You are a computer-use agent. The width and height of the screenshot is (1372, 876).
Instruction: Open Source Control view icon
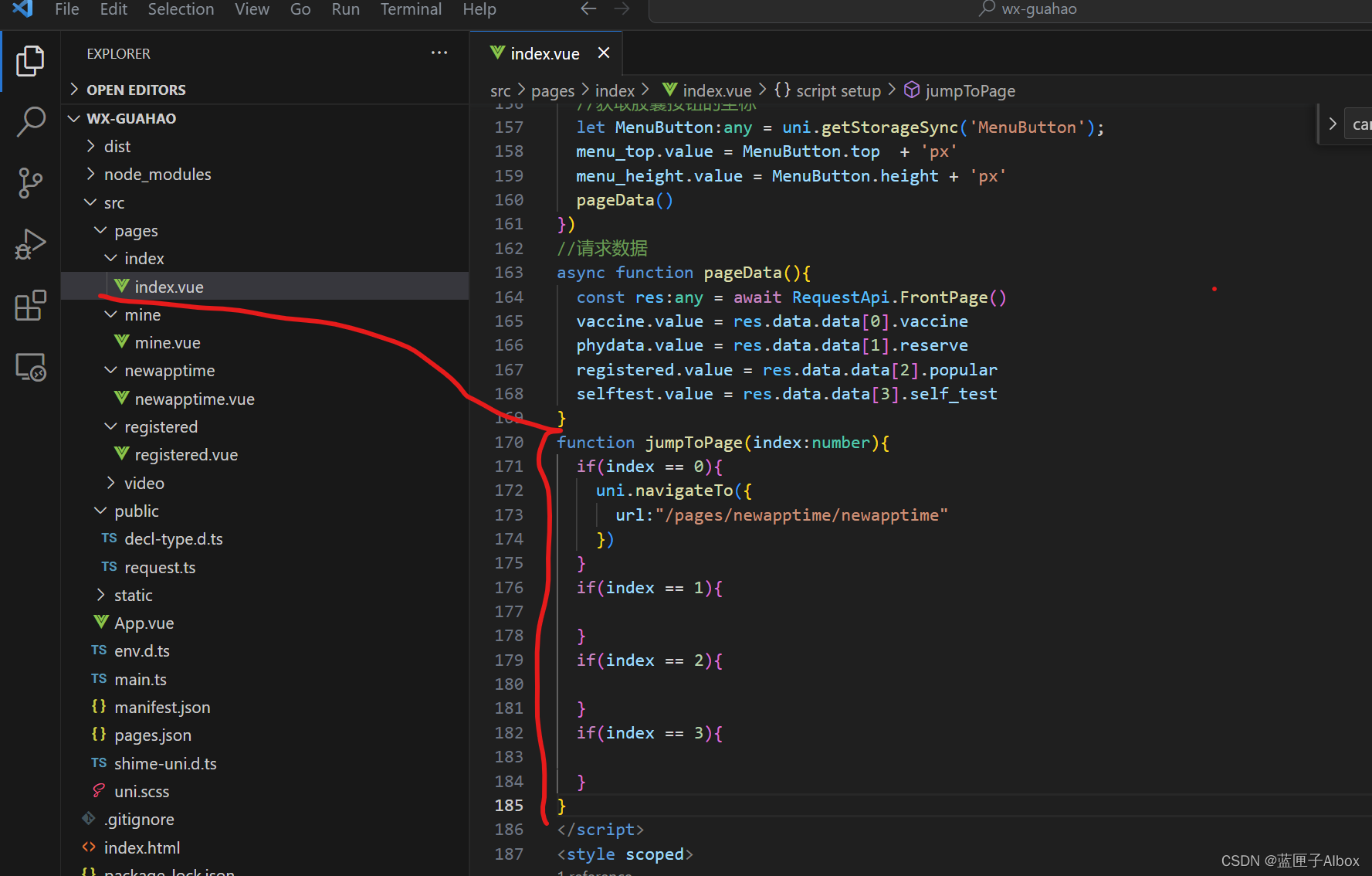tap(30, 183)
